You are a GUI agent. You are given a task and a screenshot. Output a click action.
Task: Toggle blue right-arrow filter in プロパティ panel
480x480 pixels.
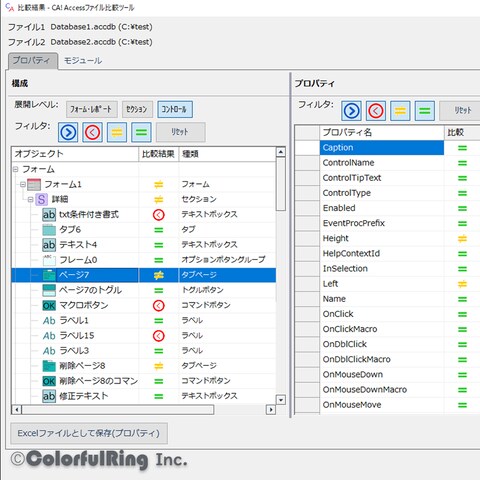pyautogui.click(x=351, y=111)
